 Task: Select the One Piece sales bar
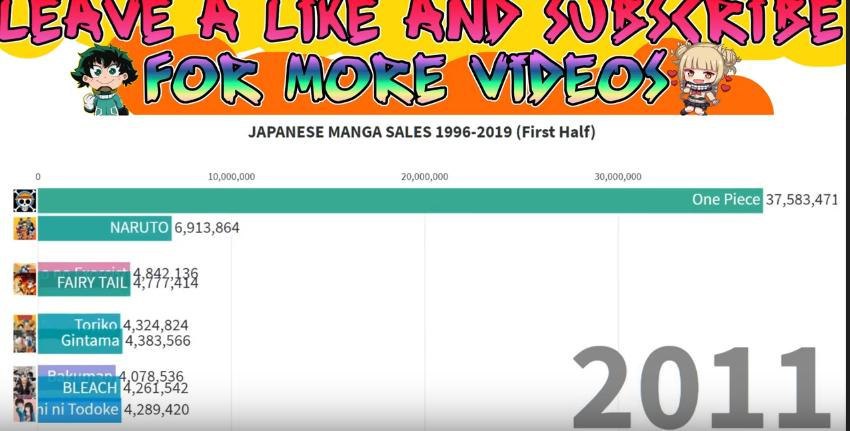coord(400,201)
